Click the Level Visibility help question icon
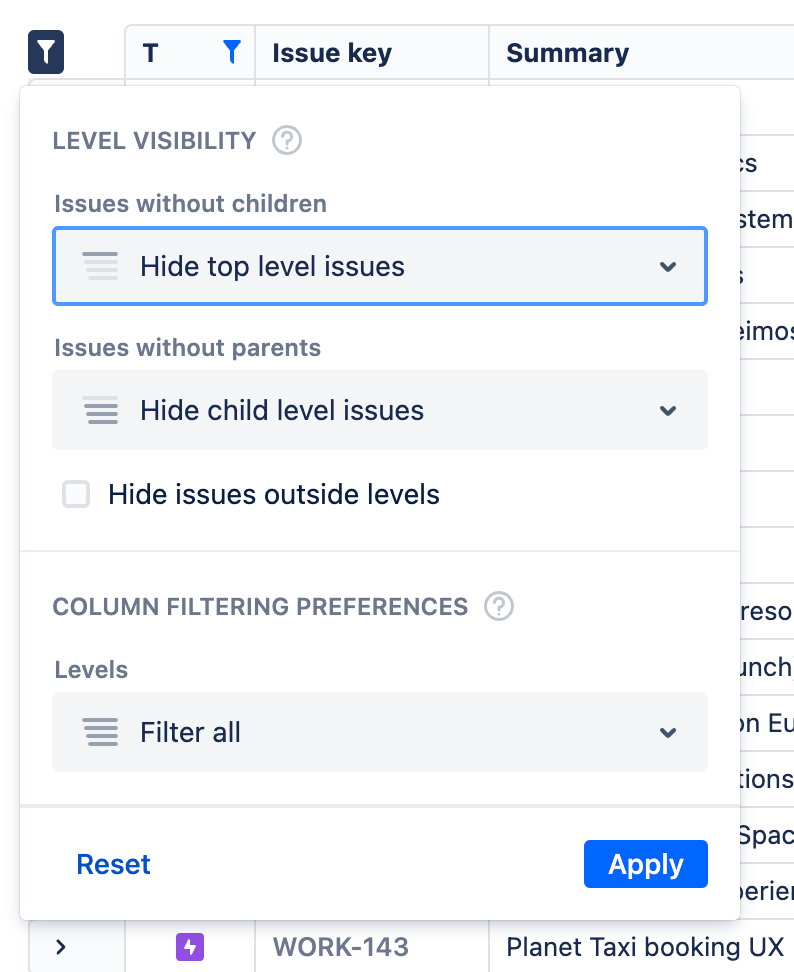 tap(287, 140)
